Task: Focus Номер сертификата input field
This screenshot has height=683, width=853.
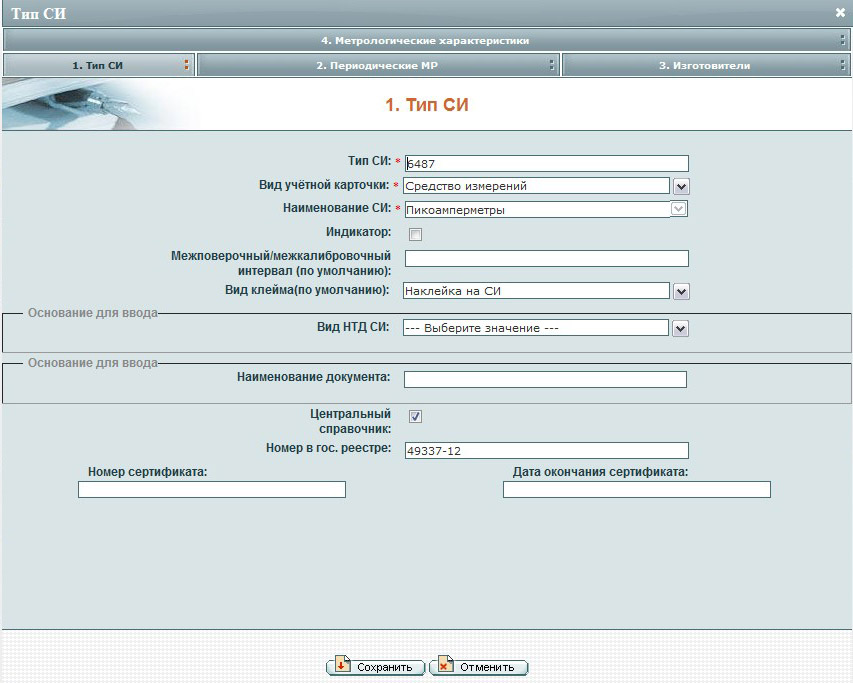Action: pyautogui.click(x=212, y=489)
